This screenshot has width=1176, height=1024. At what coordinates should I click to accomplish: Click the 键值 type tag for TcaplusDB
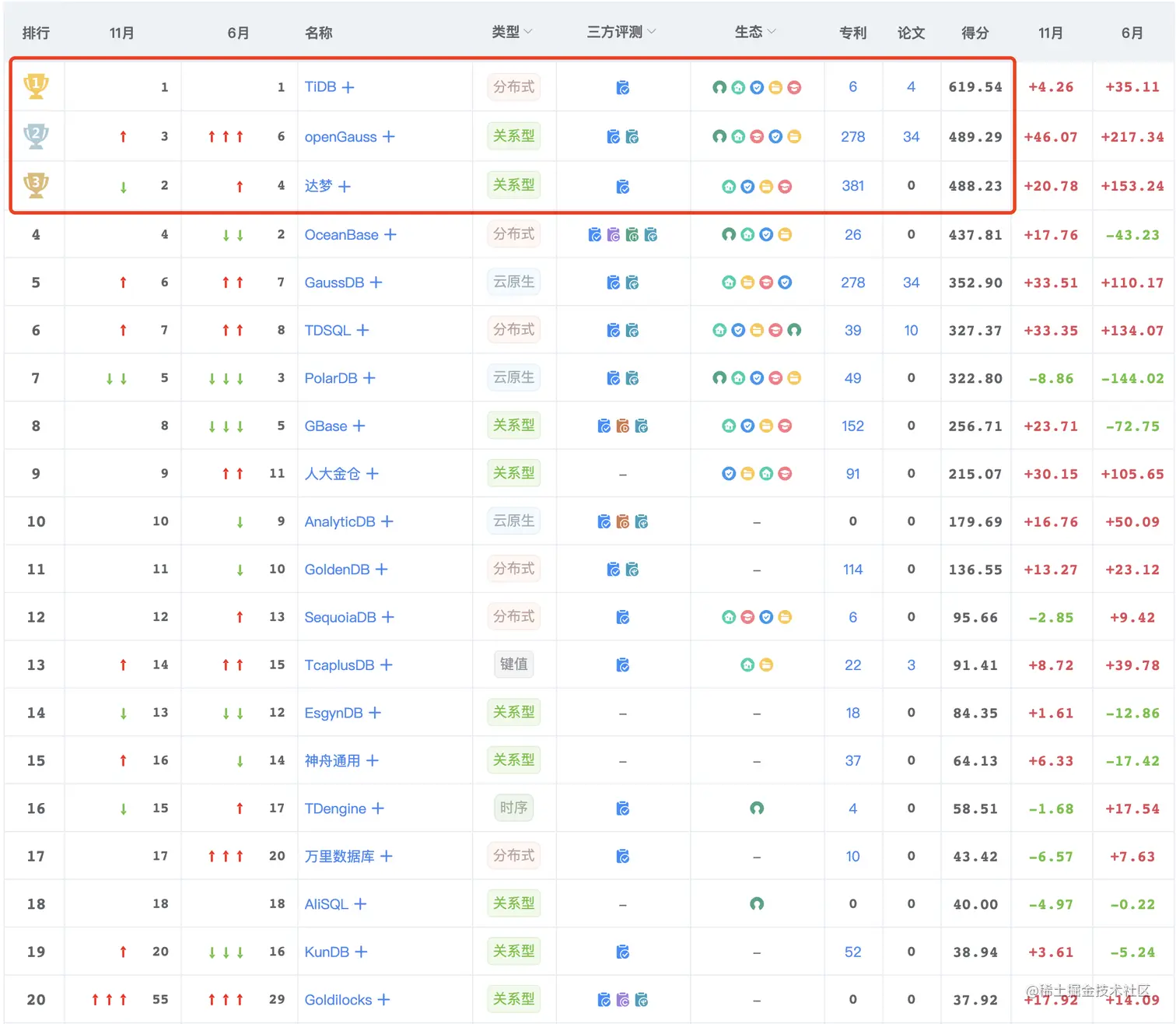(x=514, y=664)
